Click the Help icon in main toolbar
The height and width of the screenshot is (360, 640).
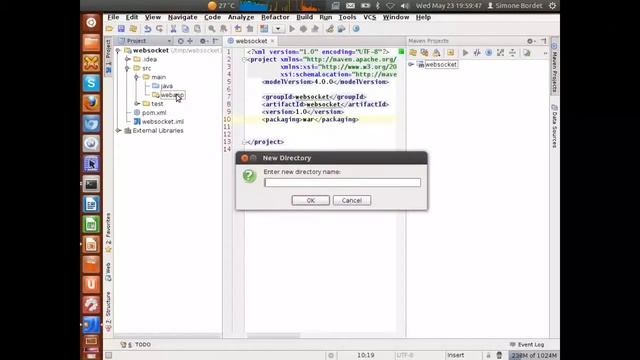(356, 29)
